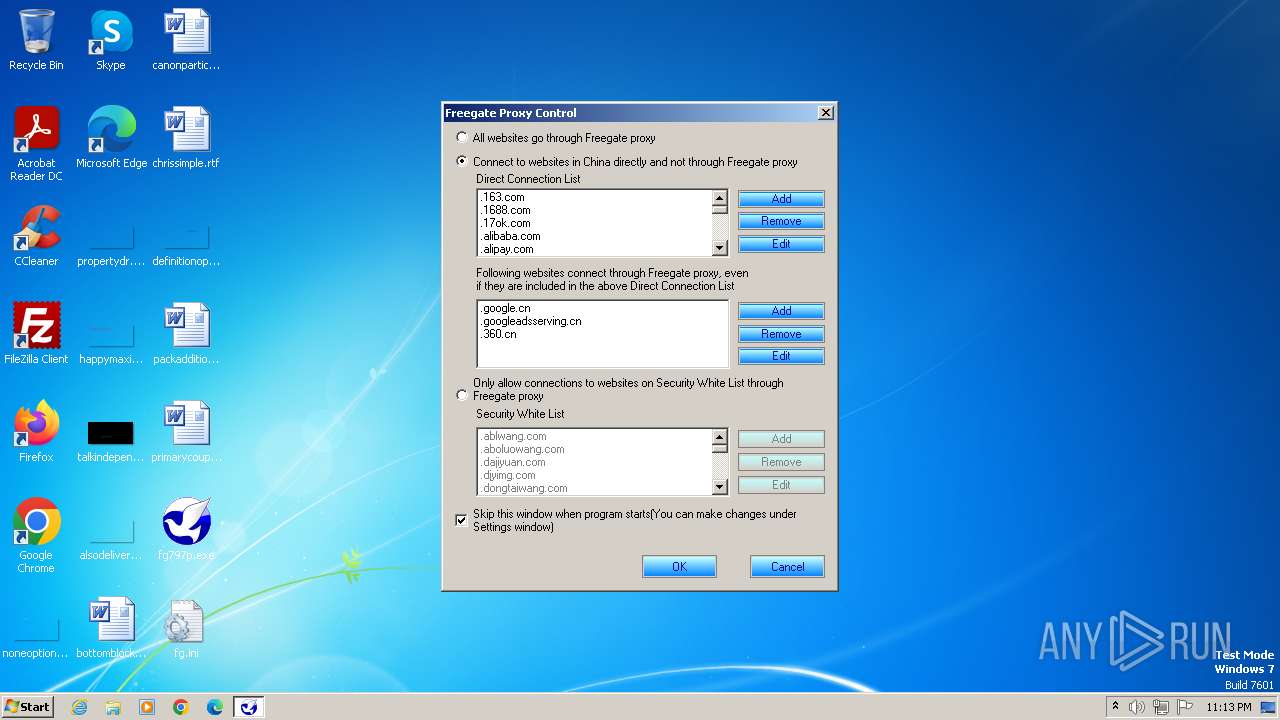Open the alsodeliver desktop file
Screen dimensions: 1280x720
point(111,540)
